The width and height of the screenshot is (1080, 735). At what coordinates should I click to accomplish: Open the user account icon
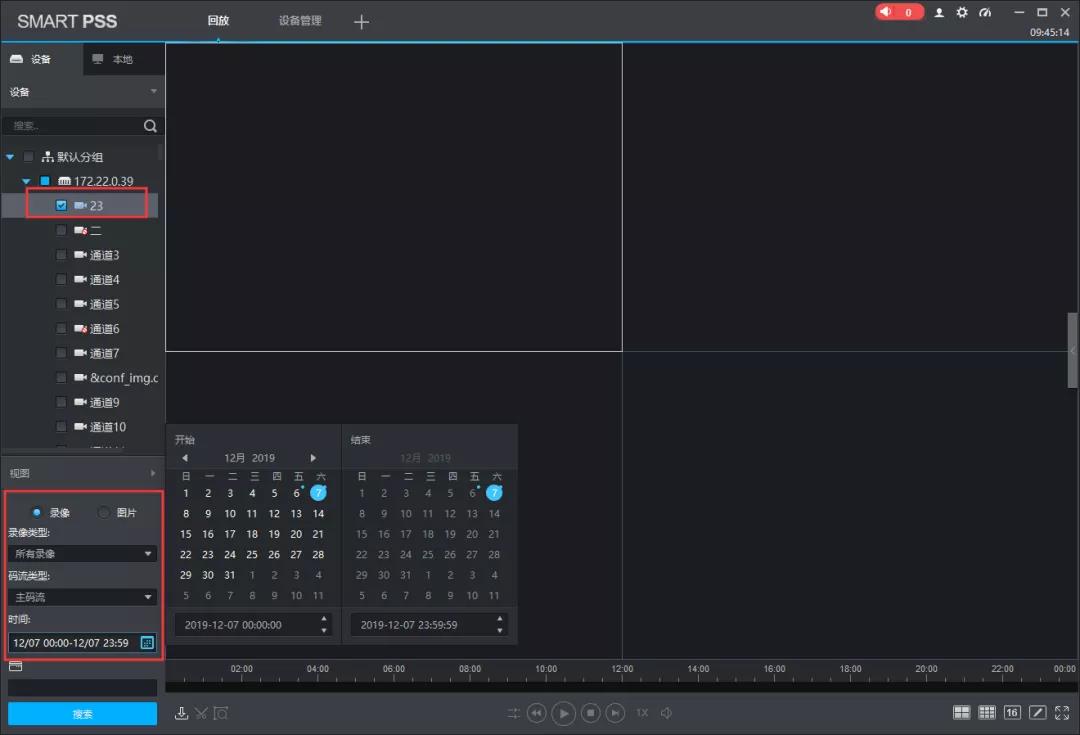click(939, 13)
